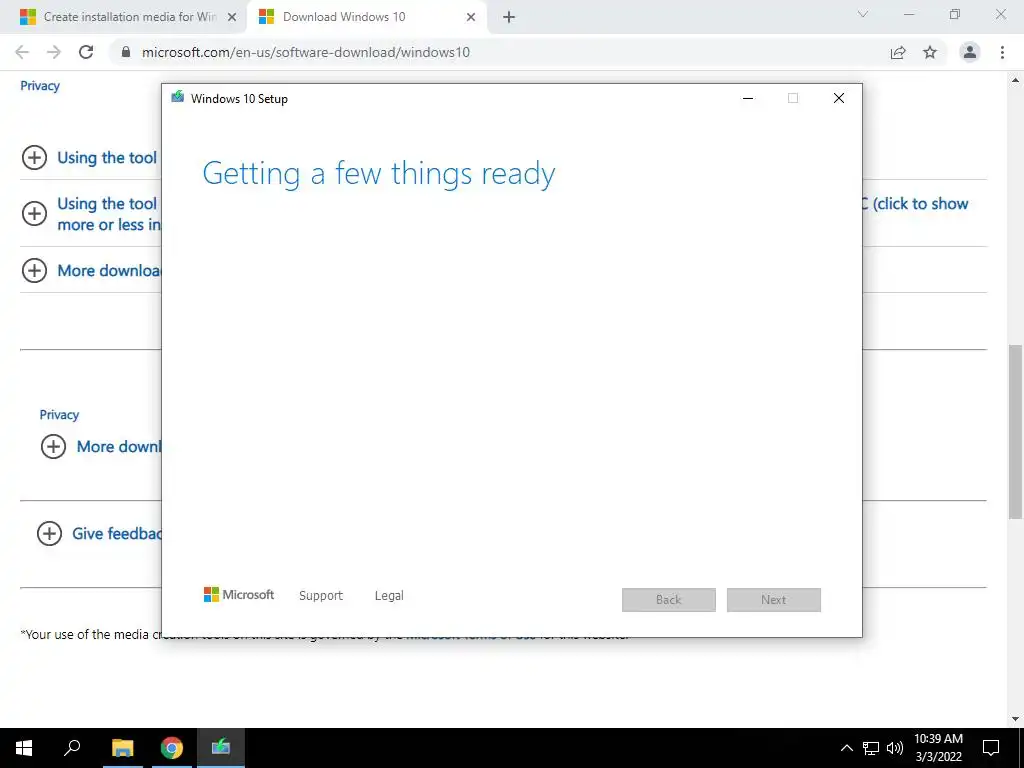Open Support link in Windows 10 Setup
Screen dimensions: 1024x768
click(321, 596)
